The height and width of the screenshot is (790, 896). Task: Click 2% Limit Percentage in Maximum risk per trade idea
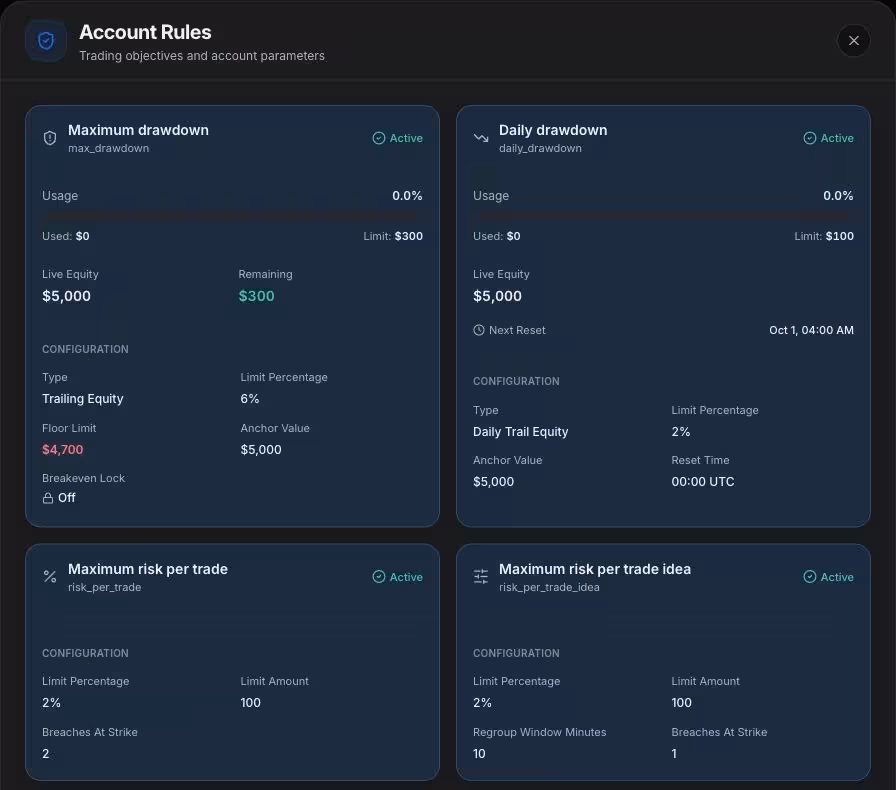coord(482,703)
